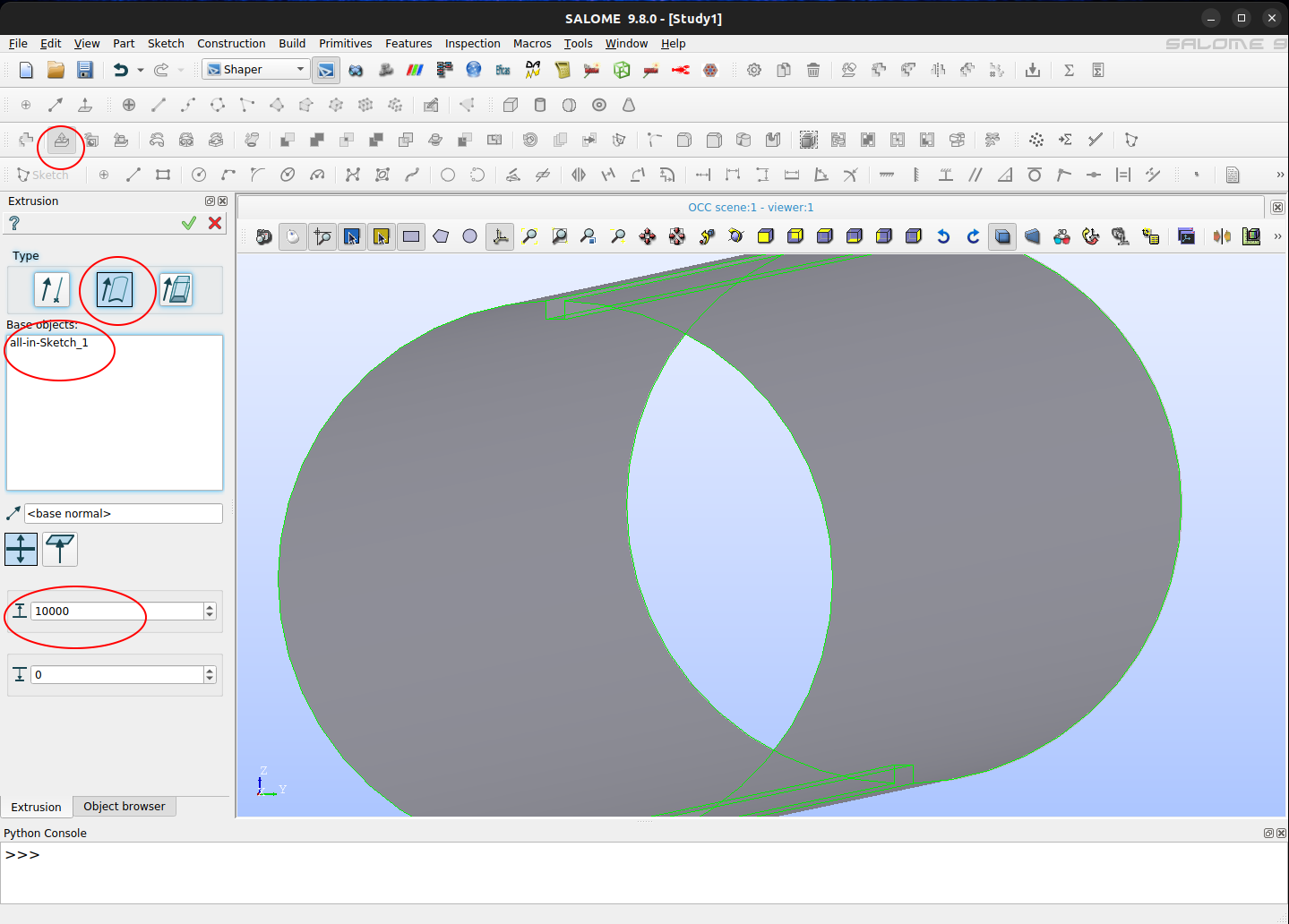
Task: Switch to the Extrusion tab
Action: pyautogui.click(x=36, y=807)
